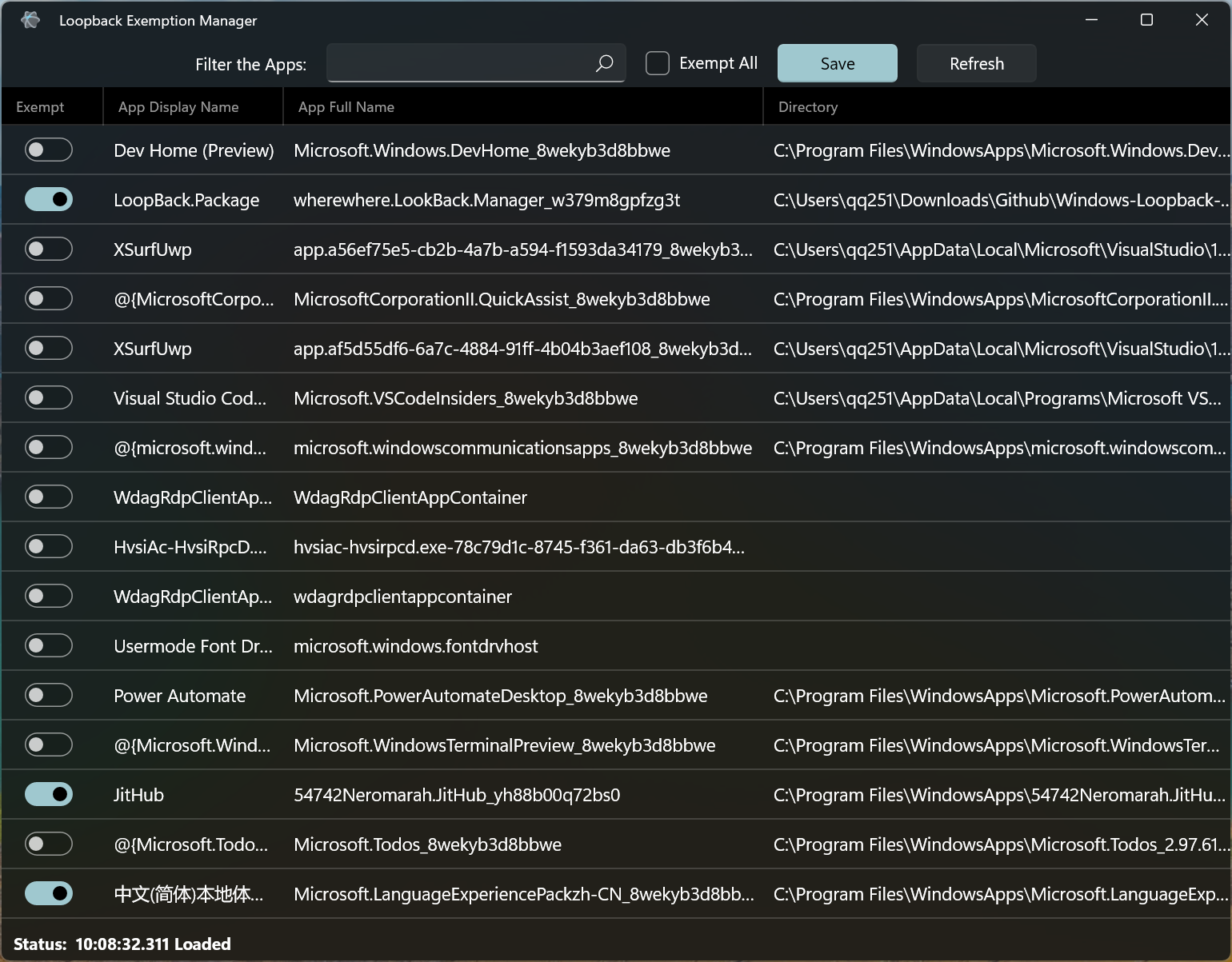This screenshot has height=962, width=1232.
Task: Click Microsoft.Todos_8wekyb3d8bbwe full name cell
Action: click(427, 844)
